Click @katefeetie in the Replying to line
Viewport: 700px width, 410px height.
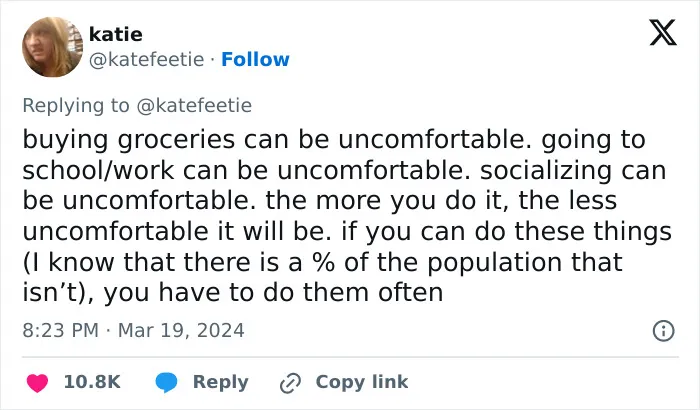(x=194, y=105)
